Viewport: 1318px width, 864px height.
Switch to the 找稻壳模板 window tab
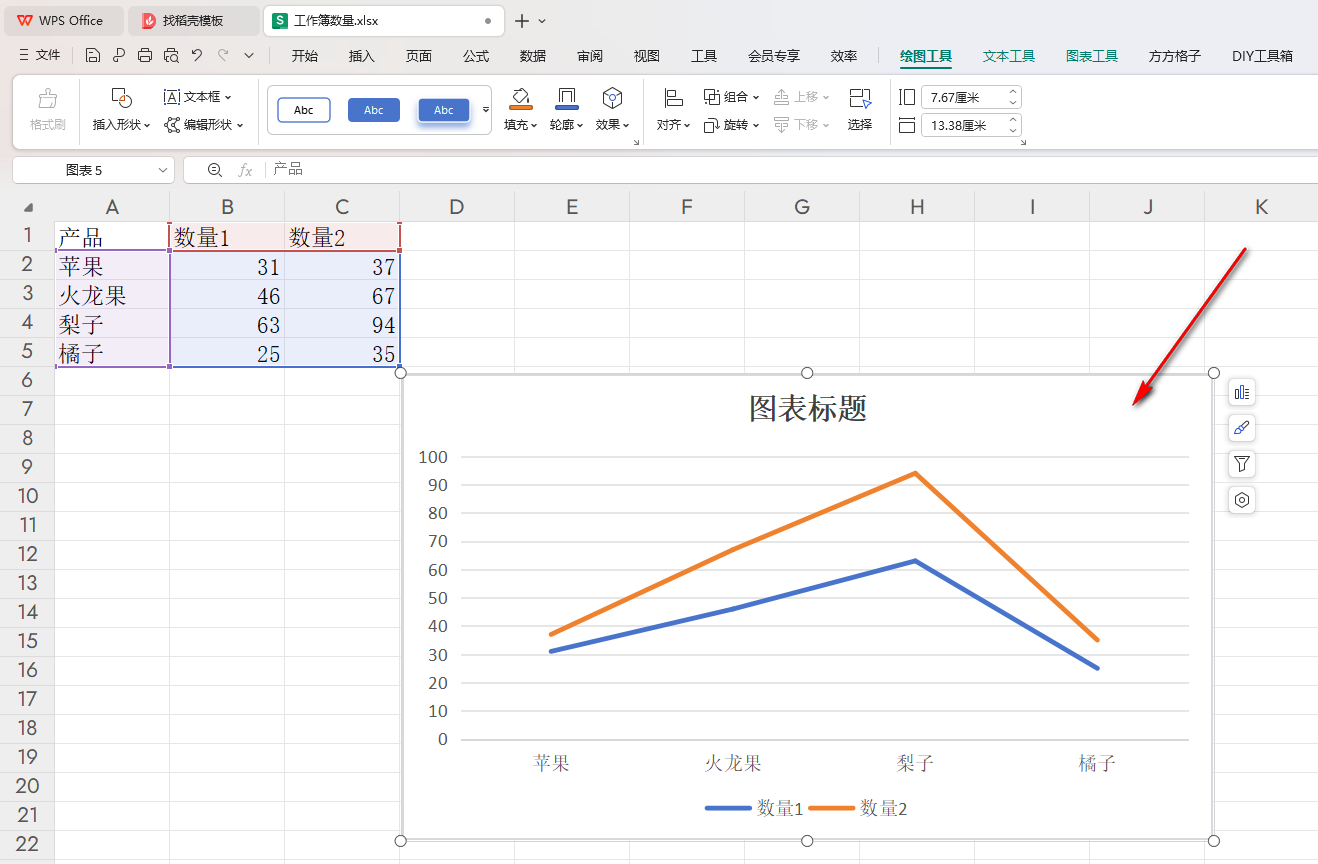(193, 20)
